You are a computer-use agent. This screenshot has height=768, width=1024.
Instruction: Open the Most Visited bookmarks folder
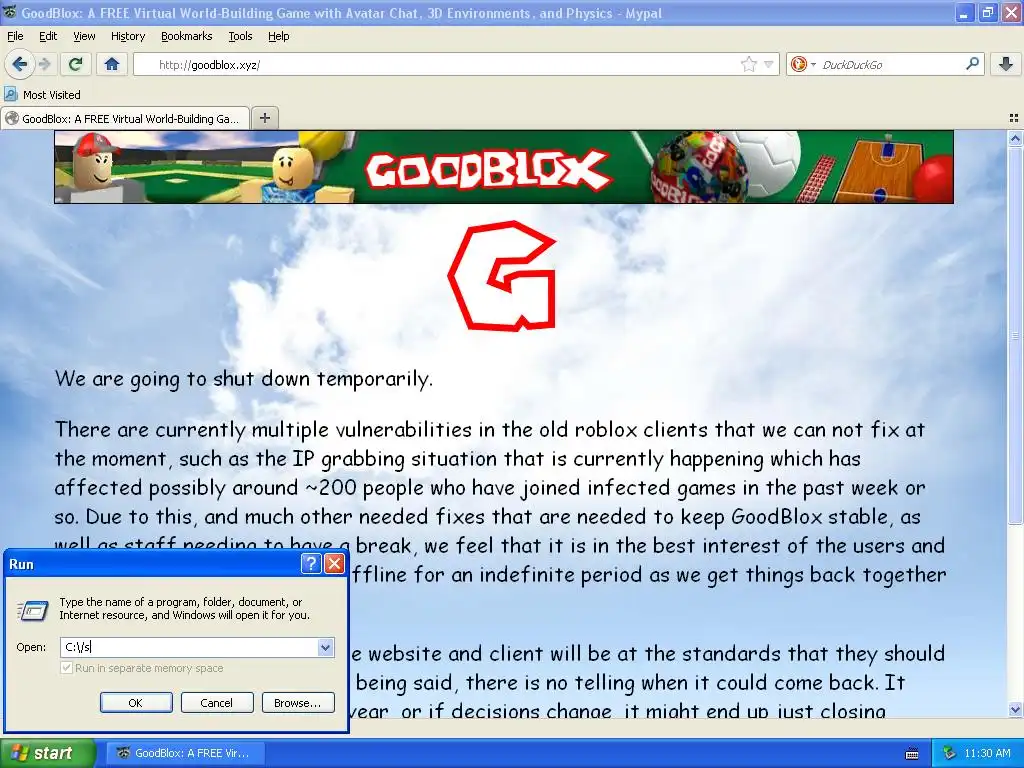click(43, 95)
